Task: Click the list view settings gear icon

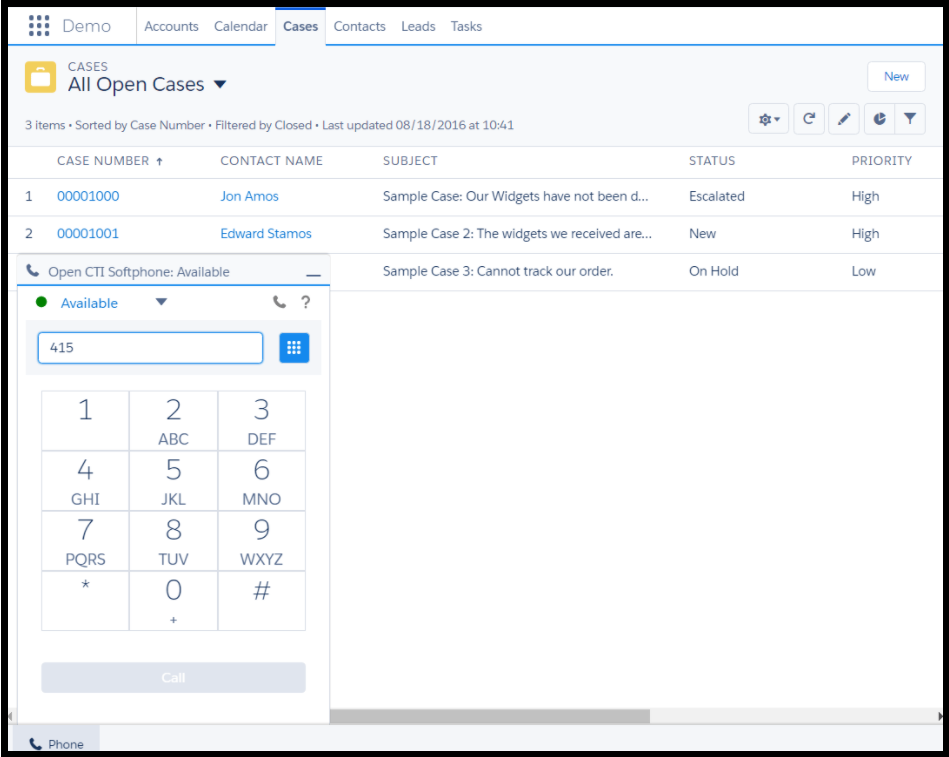Action: point(769,119)
